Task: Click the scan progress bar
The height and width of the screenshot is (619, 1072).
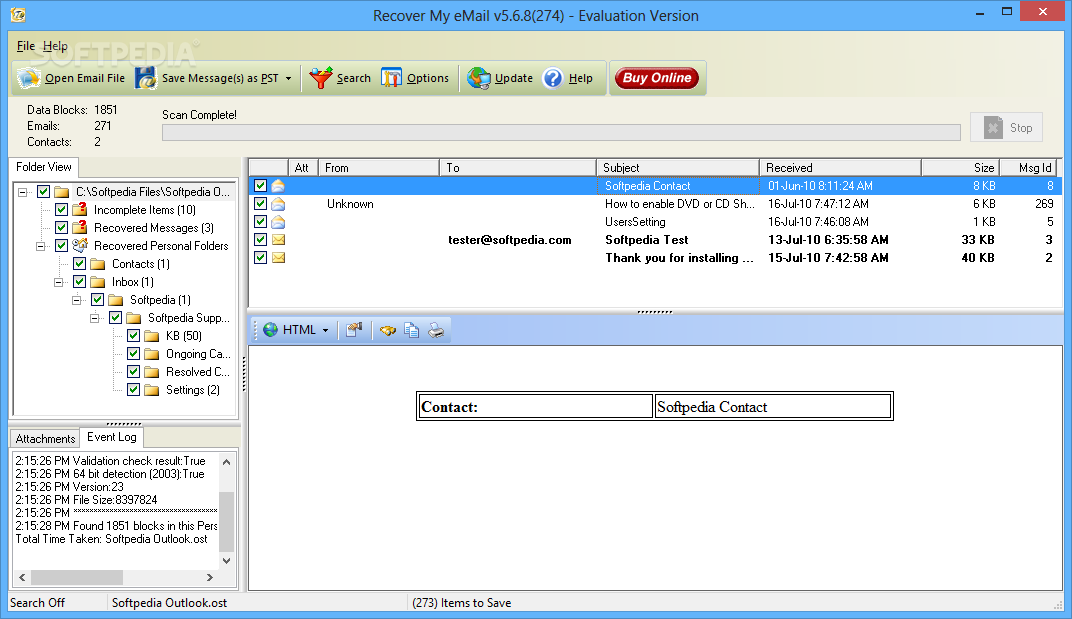Action: coord(561,133)
